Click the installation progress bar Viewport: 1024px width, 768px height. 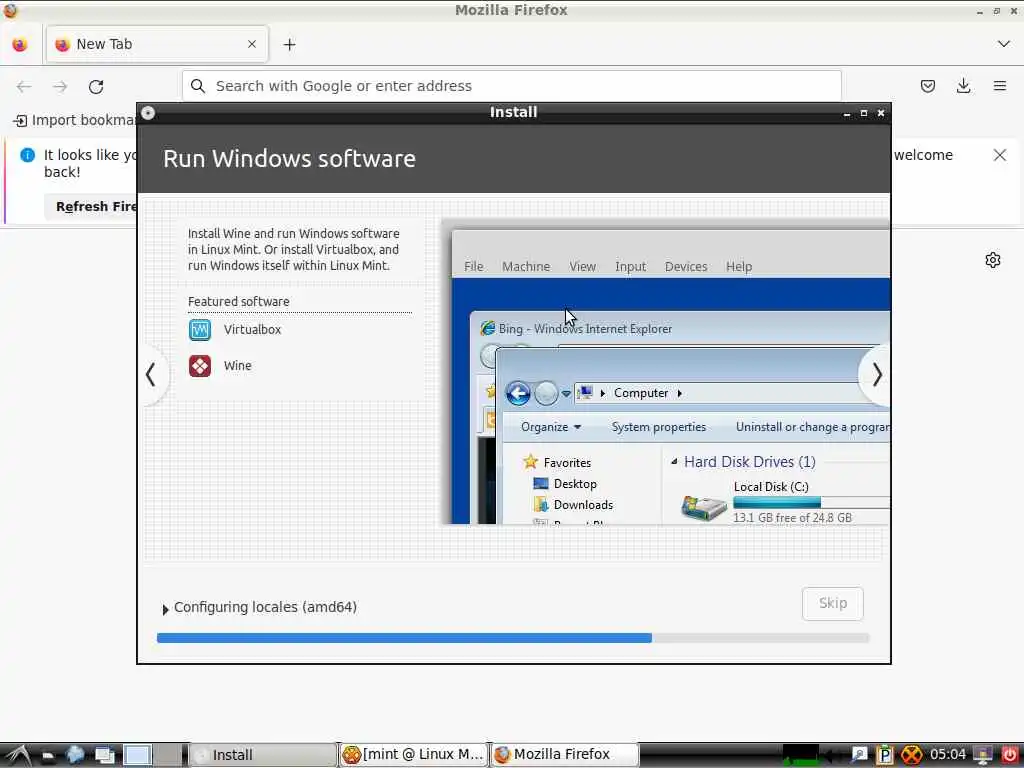pos(513,638)
